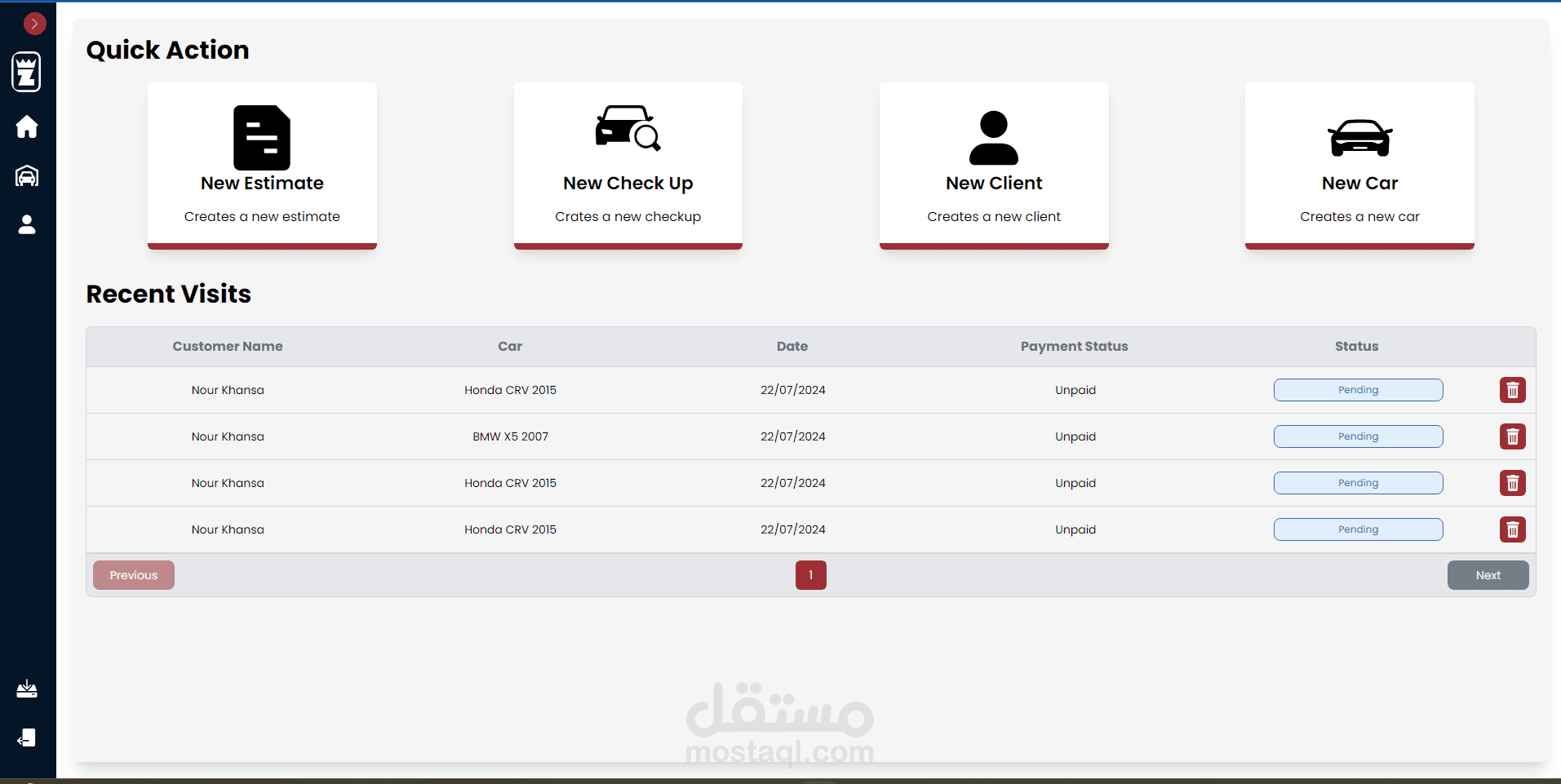Click 'Creates a new client' description
The width and height of the screenshot is (1561, 784).
[x=994, y=216]
